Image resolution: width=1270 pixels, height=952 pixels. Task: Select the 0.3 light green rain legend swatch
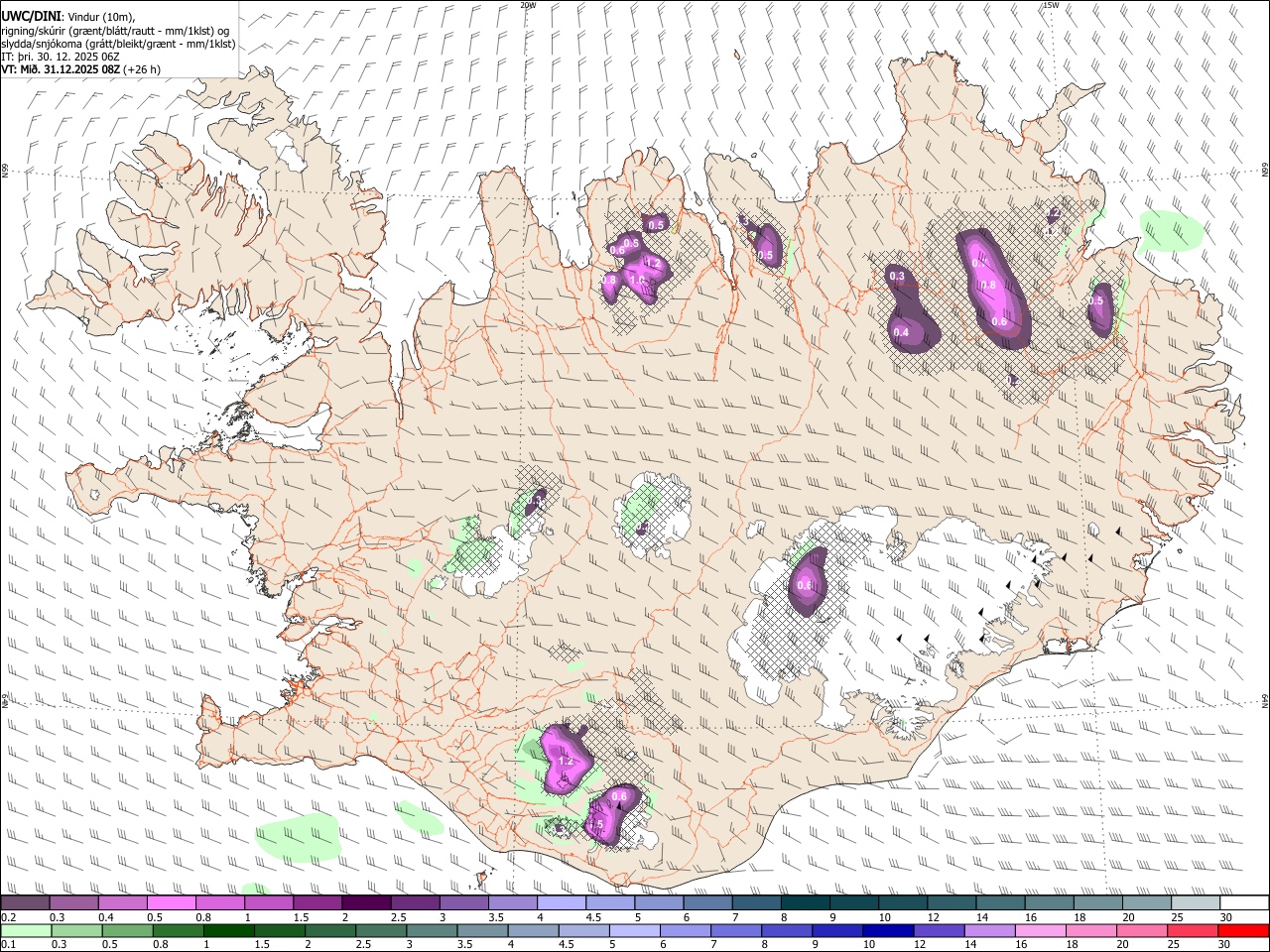[x=77, y=930]
